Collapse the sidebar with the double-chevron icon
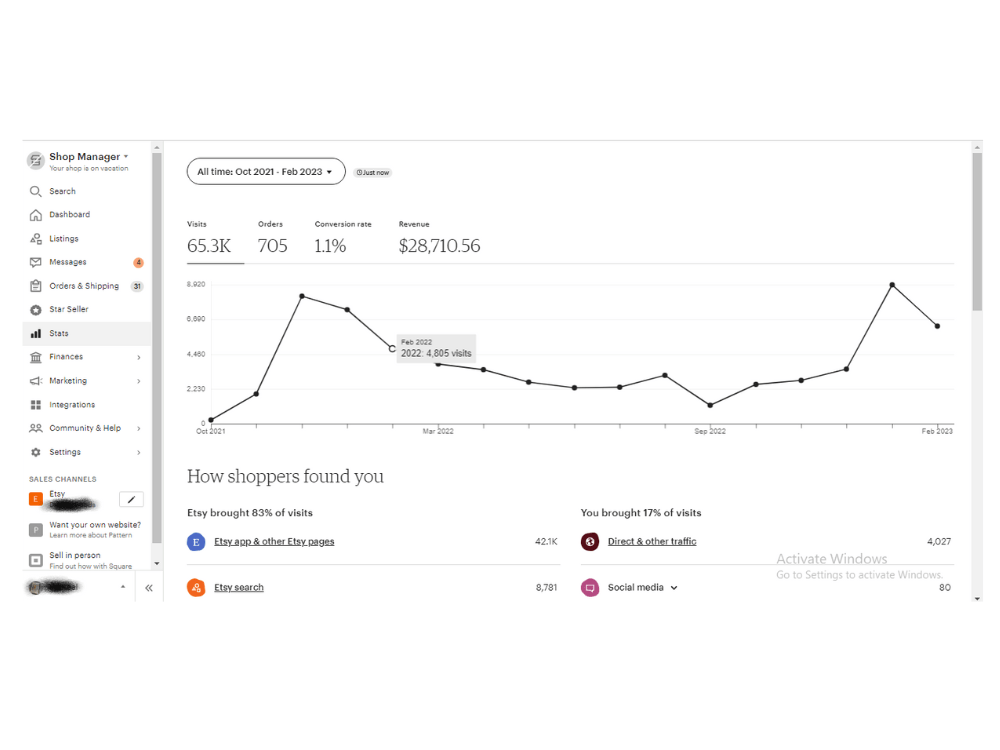This screenshot has width=1000, height=750. click(149, 588)
